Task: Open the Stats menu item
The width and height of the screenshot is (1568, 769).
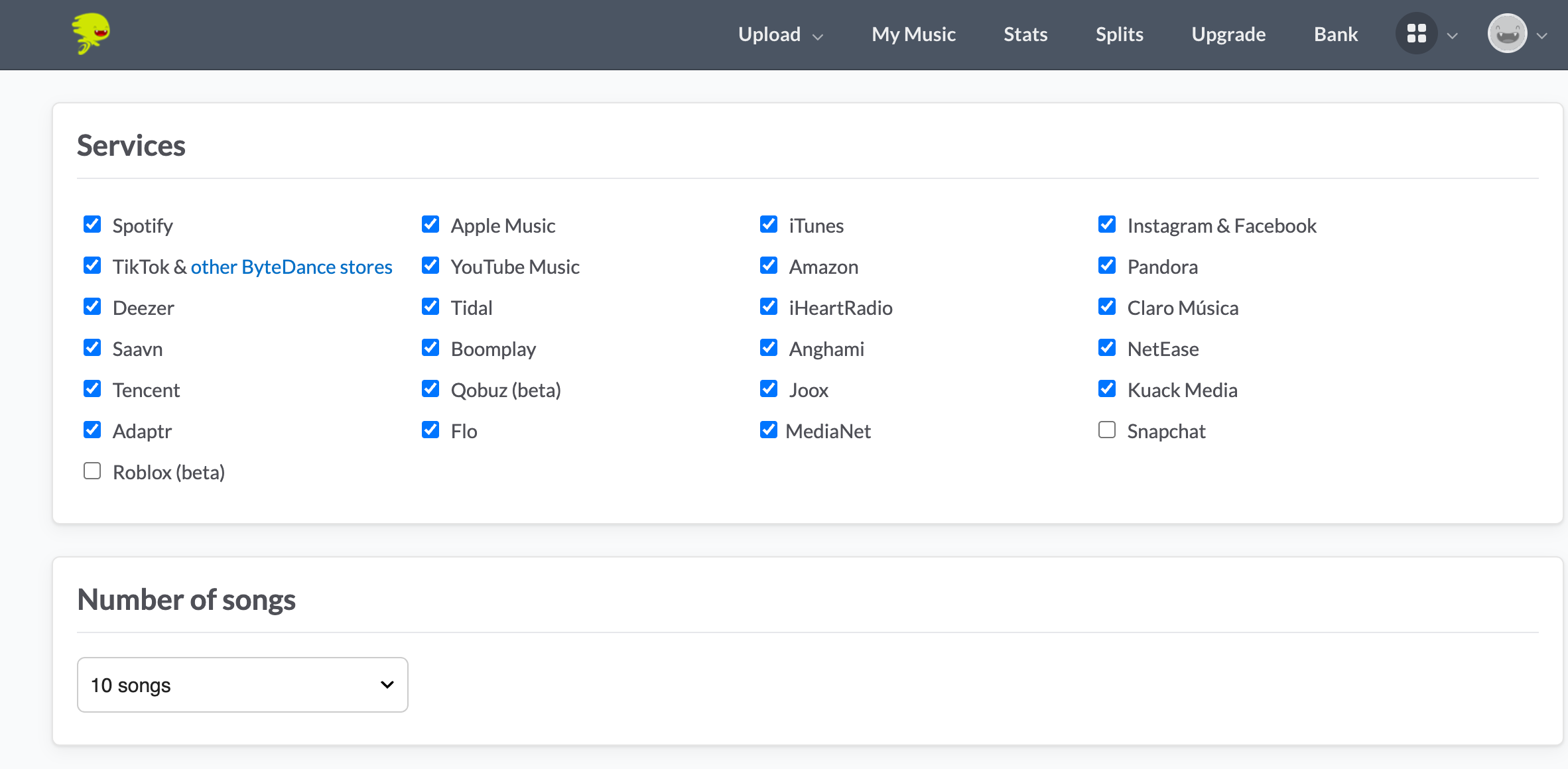Action: click(1025, 34)
